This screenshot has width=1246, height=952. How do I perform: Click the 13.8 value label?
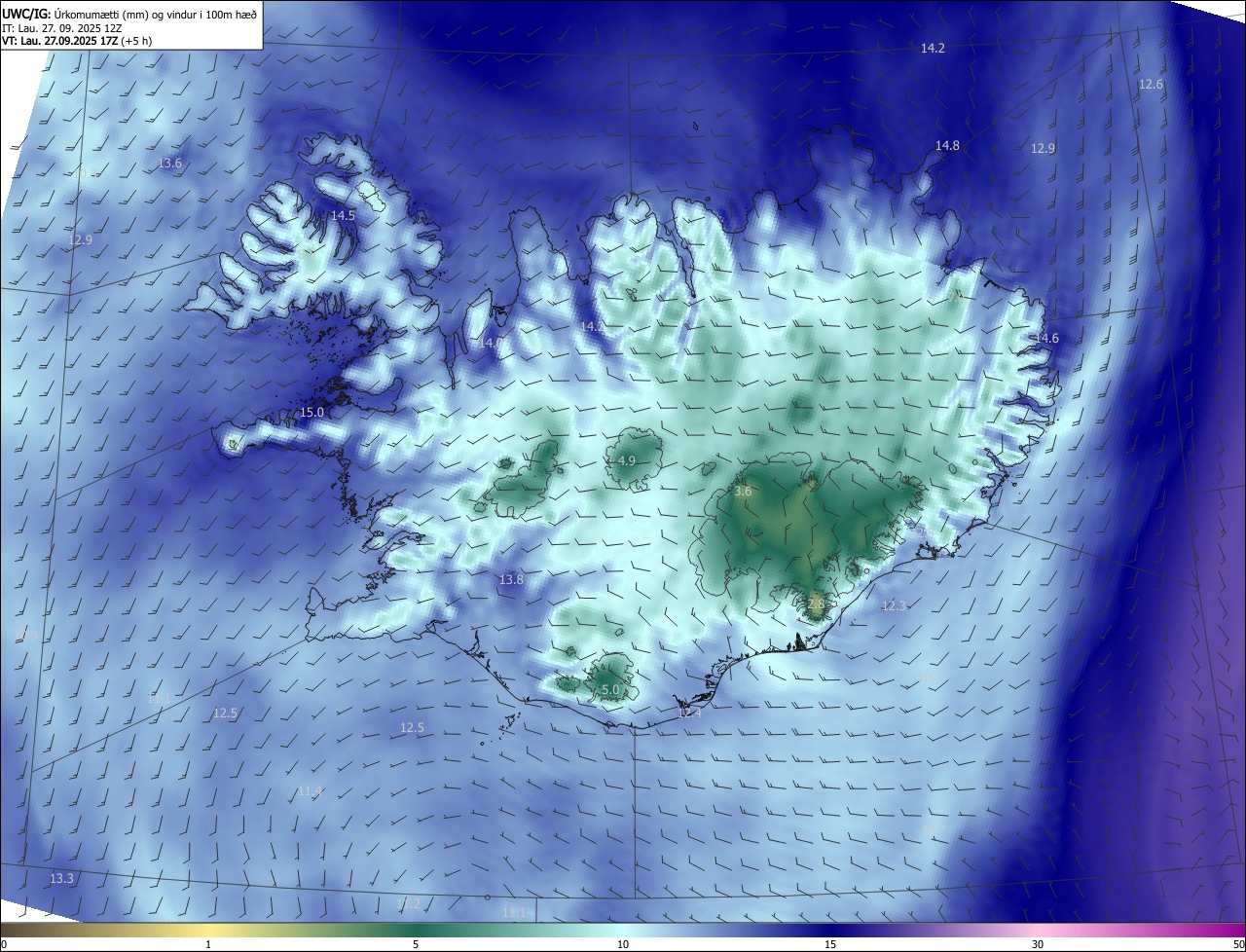click(511, 579)
